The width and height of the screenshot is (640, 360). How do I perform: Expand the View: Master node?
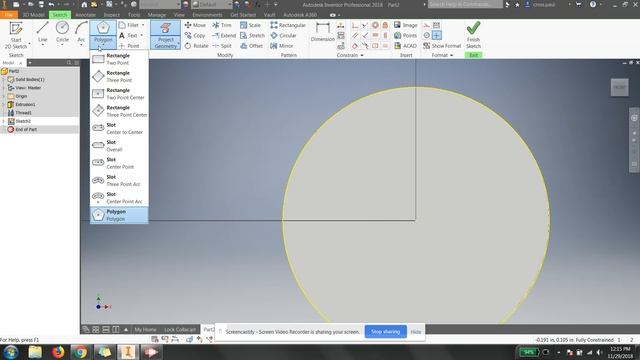pos(4,87)
